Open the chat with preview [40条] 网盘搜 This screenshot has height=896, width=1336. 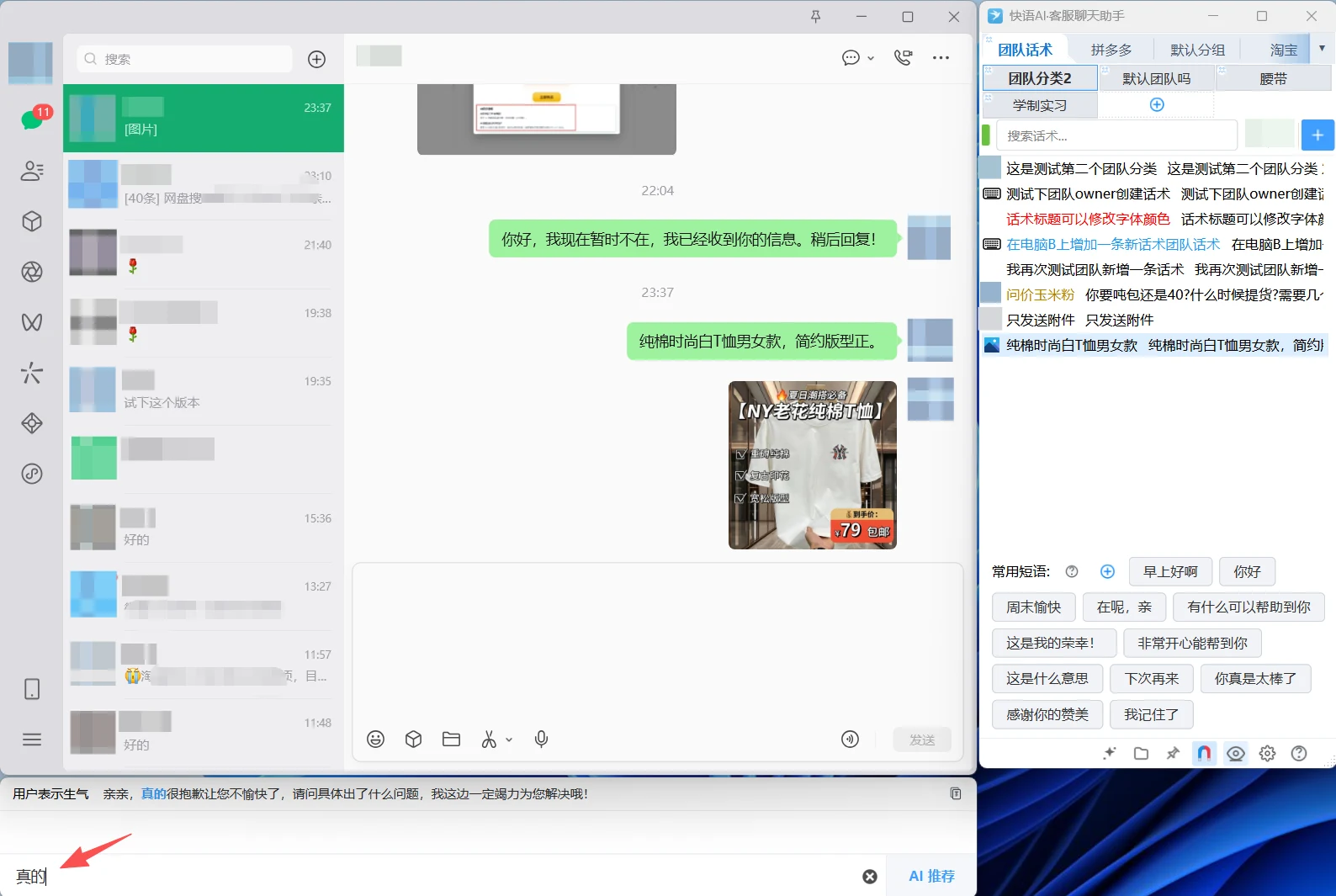tap(204, 186)
